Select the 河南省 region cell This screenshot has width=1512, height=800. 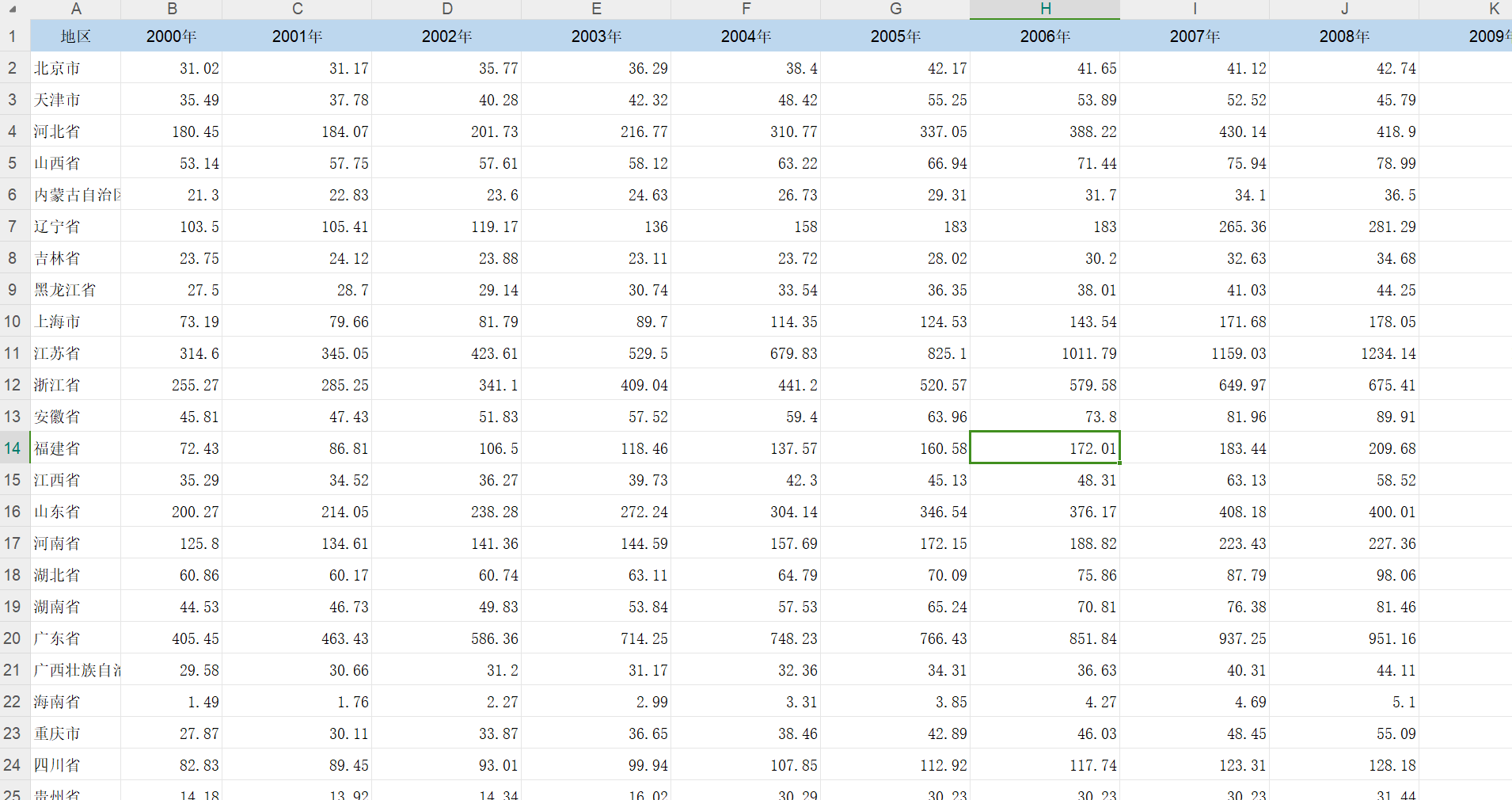click(x=76, y=543)
